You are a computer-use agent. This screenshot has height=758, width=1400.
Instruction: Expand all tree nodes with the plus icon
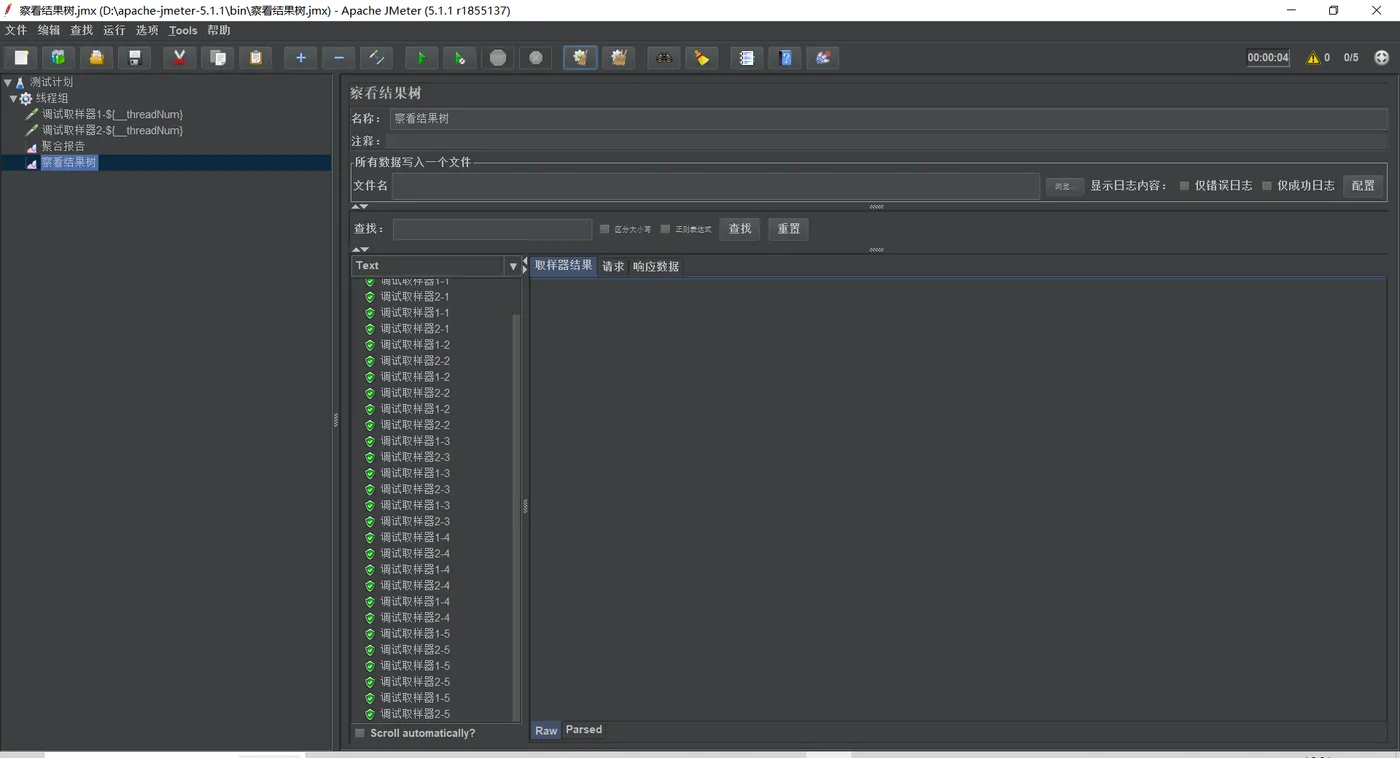[x=301, y=58]
